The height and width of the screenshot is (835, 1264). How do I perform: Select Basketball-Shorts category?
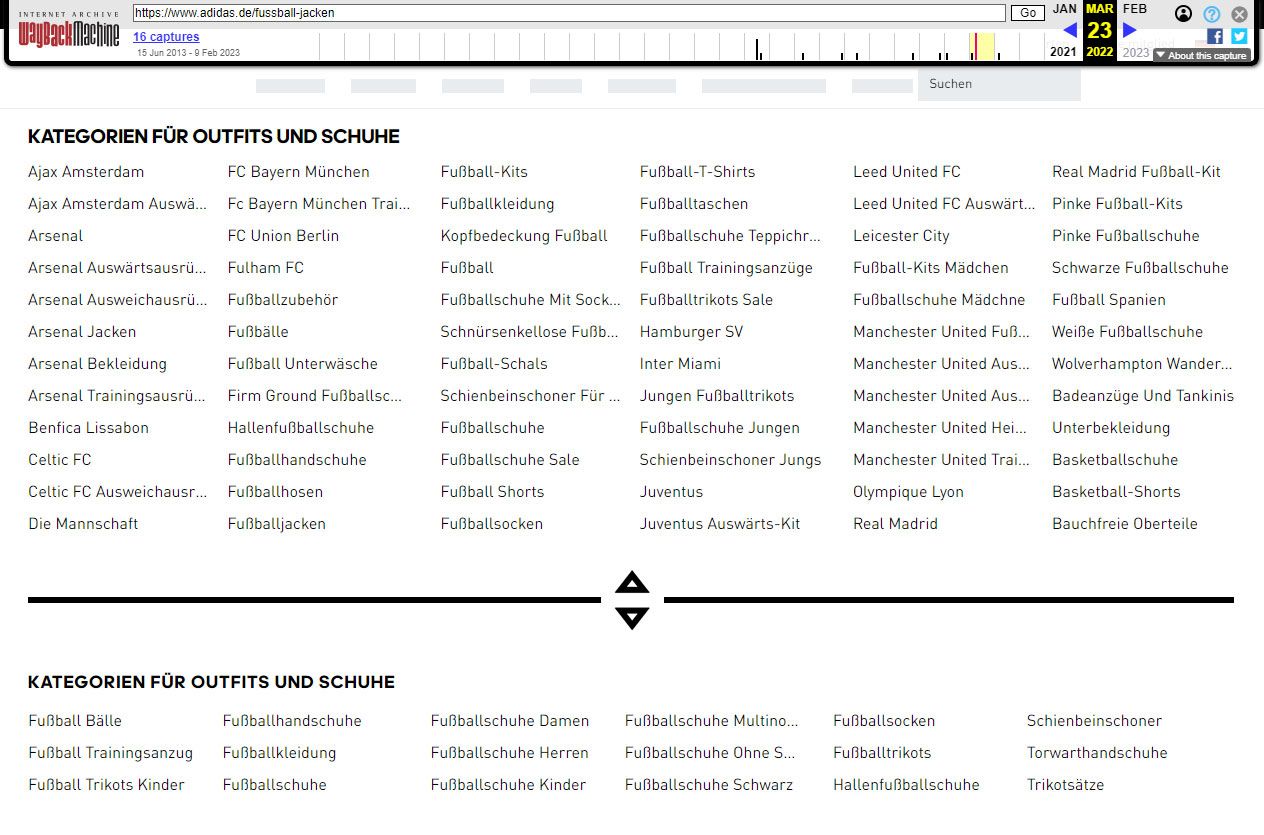1116,492
